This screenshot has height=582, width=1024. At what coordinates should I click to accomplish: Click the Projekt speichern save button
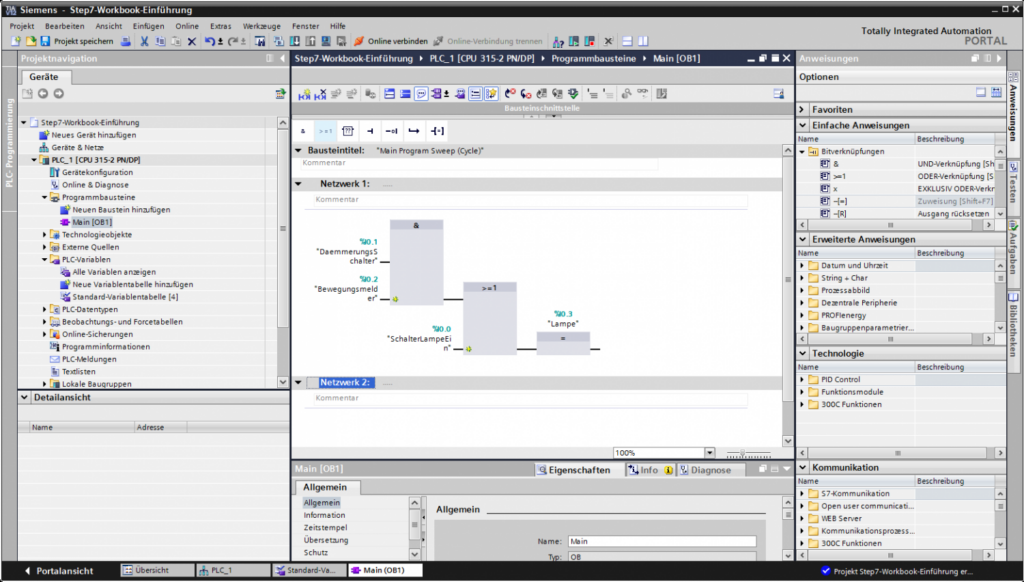click(x=76, y=41)
